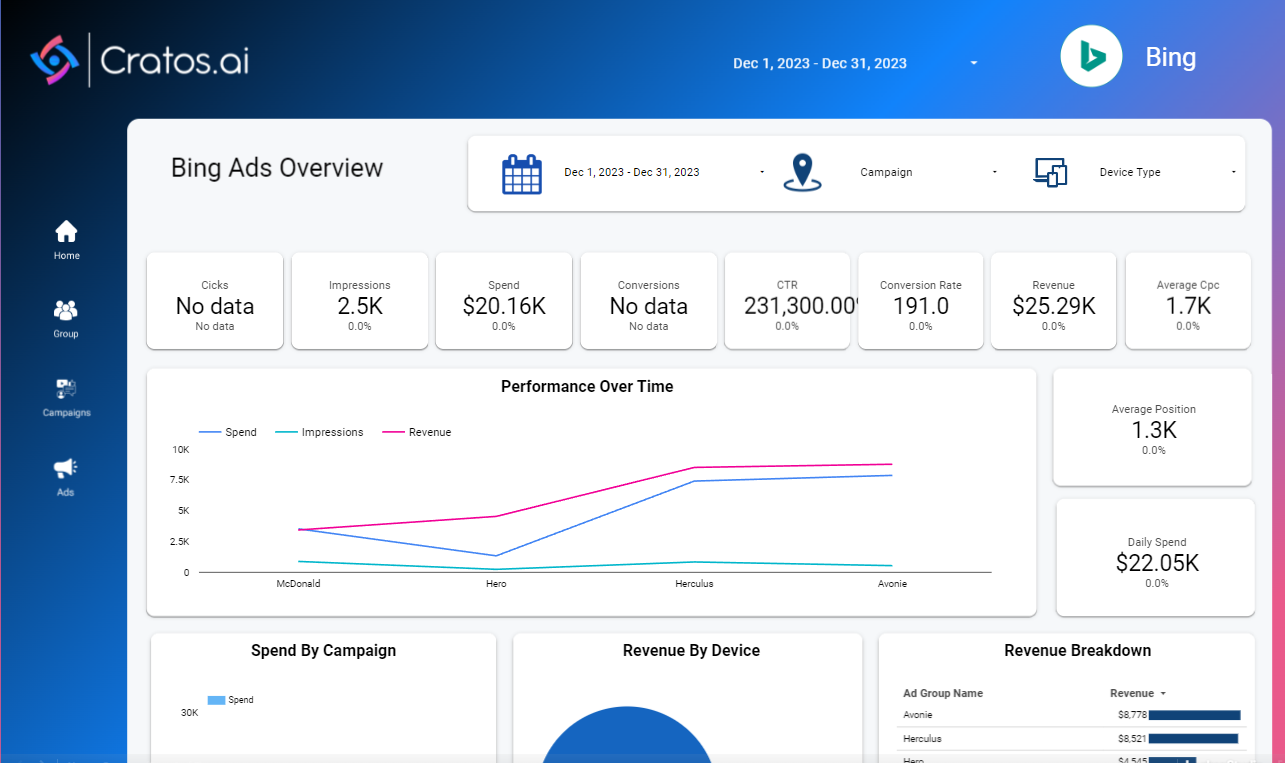The height and width of the screenshot is (763, 1285).
Task: Click the Avonie axis label in chart
Action: click(892, 583)
